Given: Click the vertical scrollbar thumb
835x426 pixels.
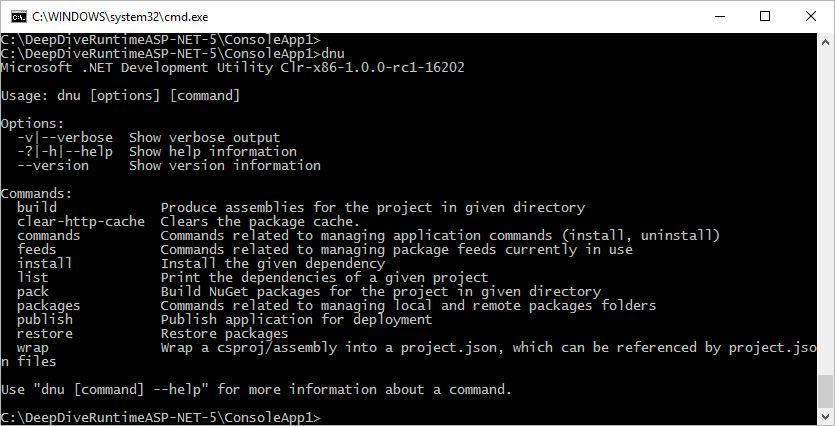Looking at the screenshot, I should [825, 392].
